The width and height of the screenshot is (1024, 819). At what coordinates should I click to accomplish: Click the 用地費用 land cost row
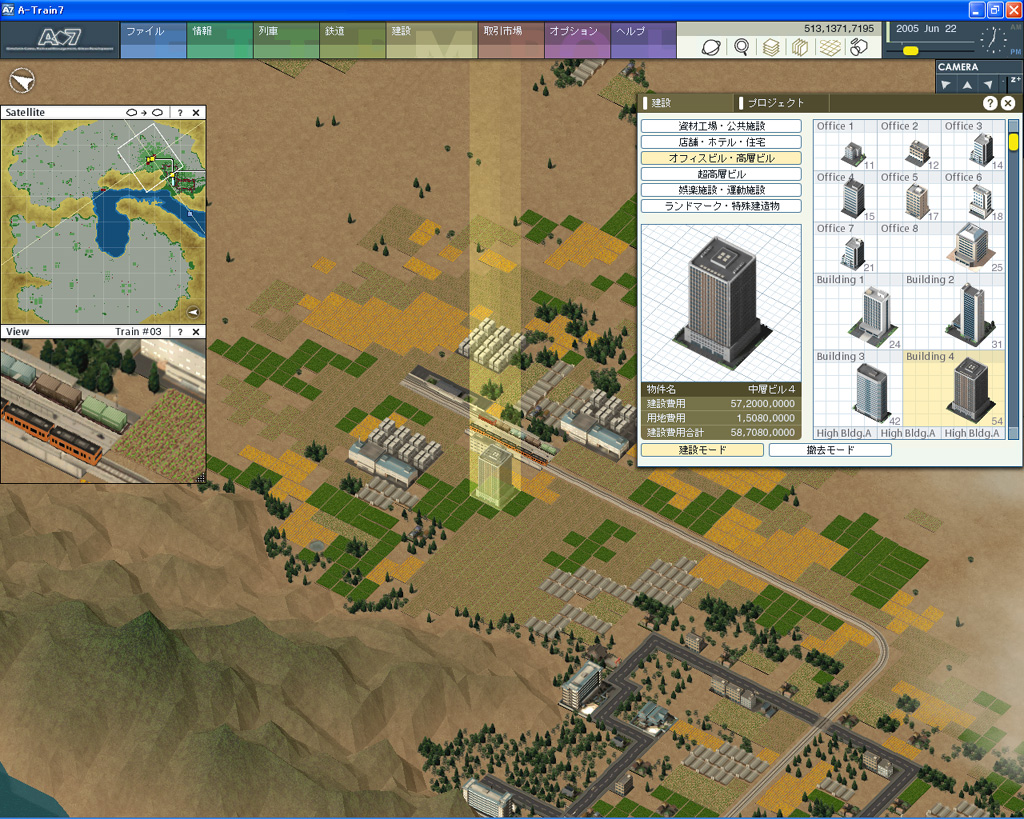[x=721, y=418]
